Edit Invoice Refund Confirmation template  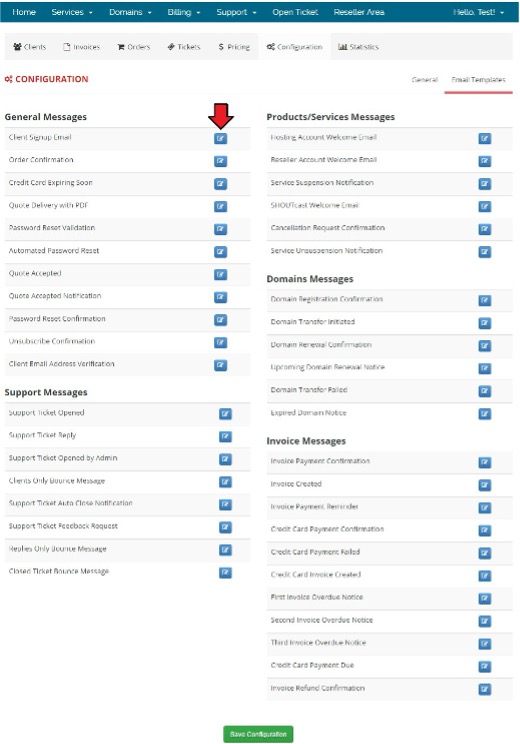(484, 689)
